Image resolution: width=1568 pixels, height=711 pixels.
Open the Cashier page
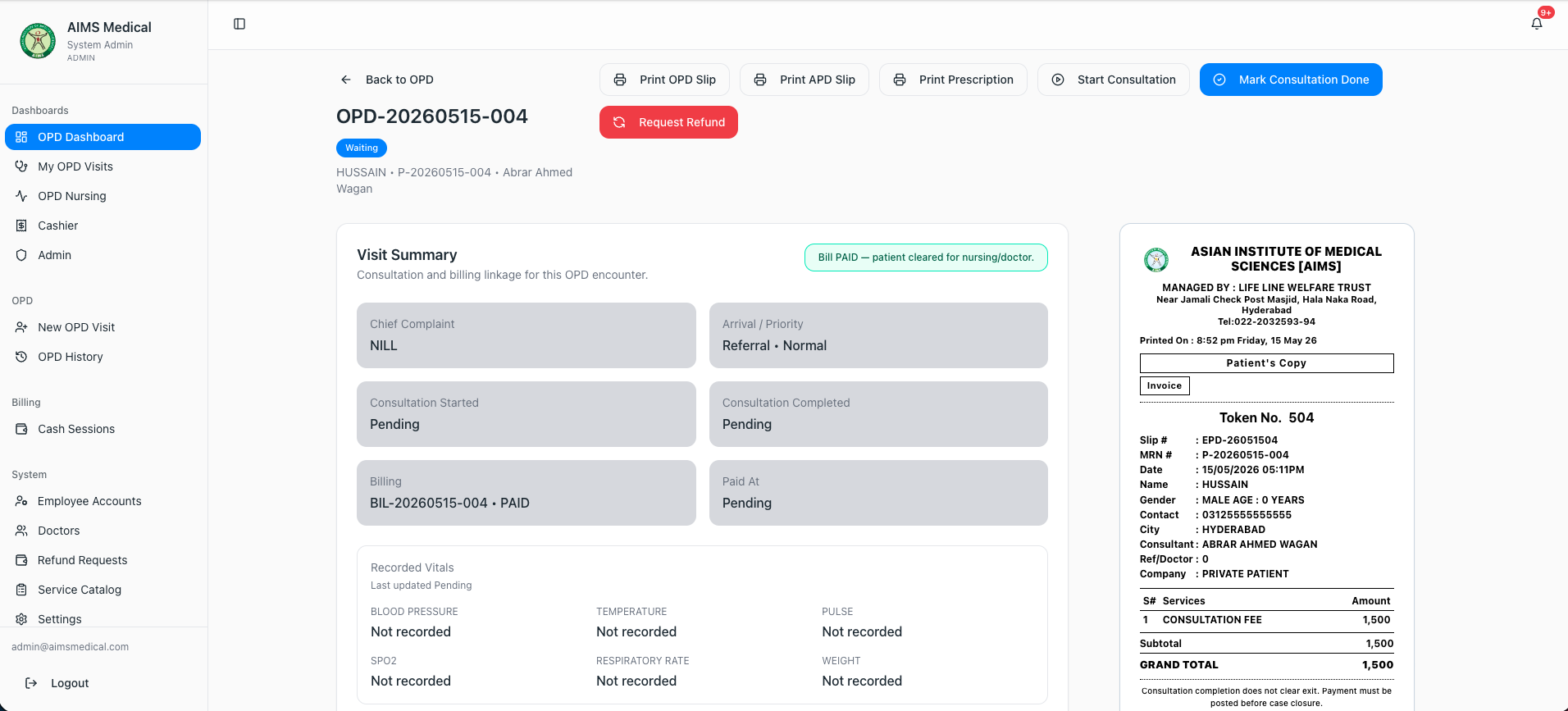tap(103, 226)
